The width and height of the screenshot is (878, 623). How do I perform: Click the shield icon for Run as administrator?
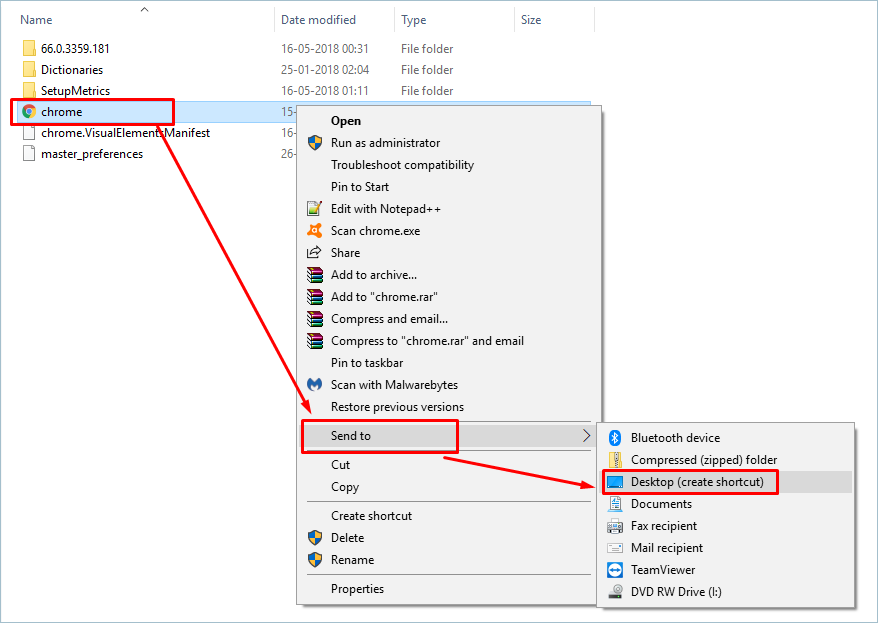point(314,143)
